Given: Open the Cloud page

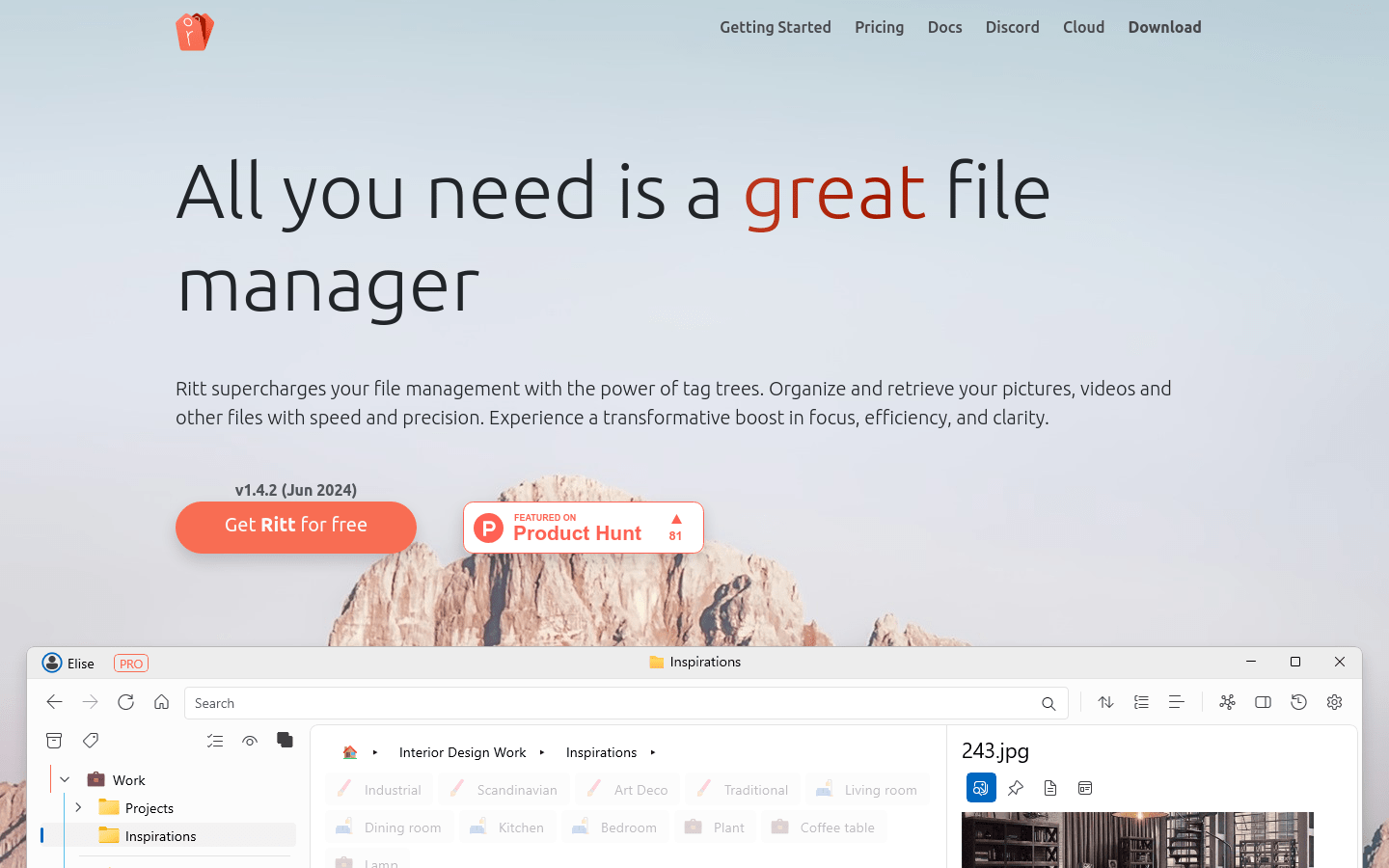Looking at the screenshot, I should pyautogui.click(x=1084, y=27).
